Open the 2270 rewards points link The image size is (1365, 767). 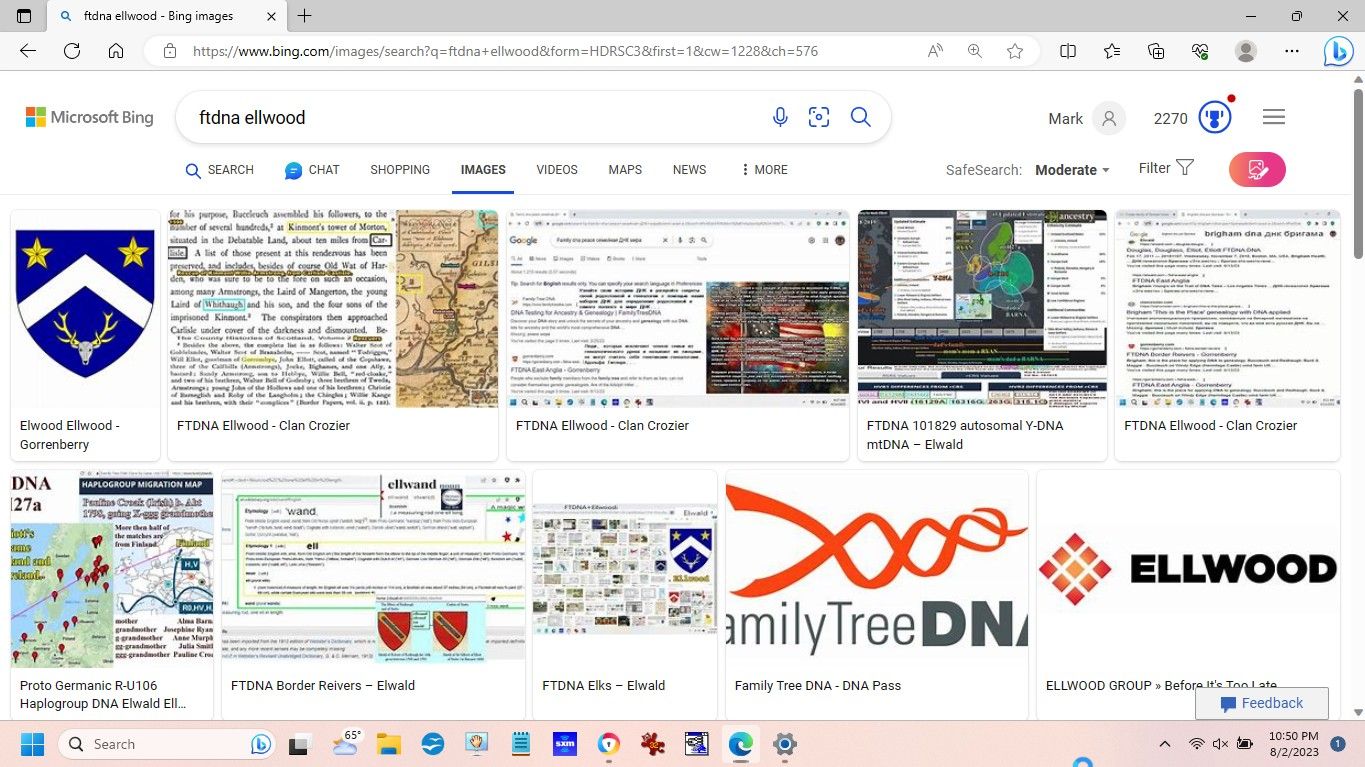(x=1171, y=118)
